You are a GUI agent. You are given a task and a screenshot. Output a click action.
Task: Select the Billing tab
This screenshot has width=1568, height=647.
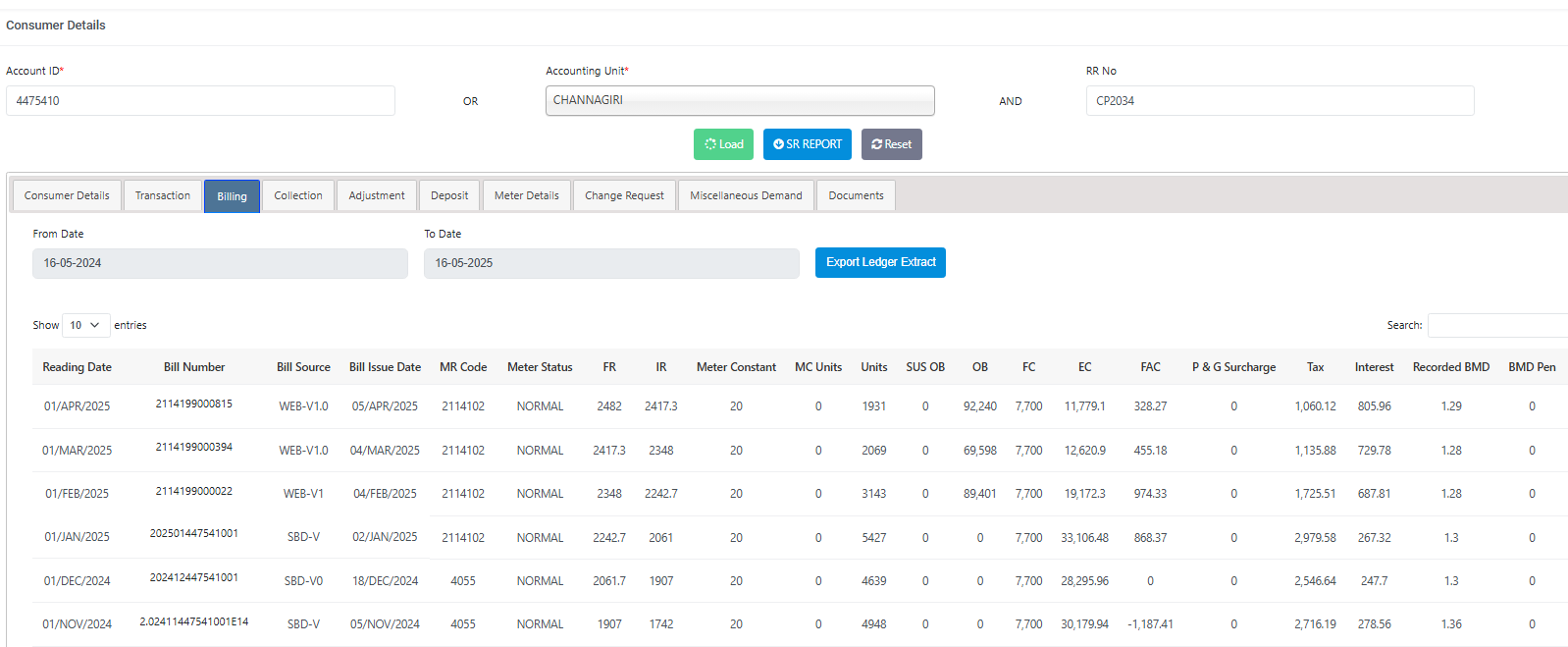coord(232,196)
